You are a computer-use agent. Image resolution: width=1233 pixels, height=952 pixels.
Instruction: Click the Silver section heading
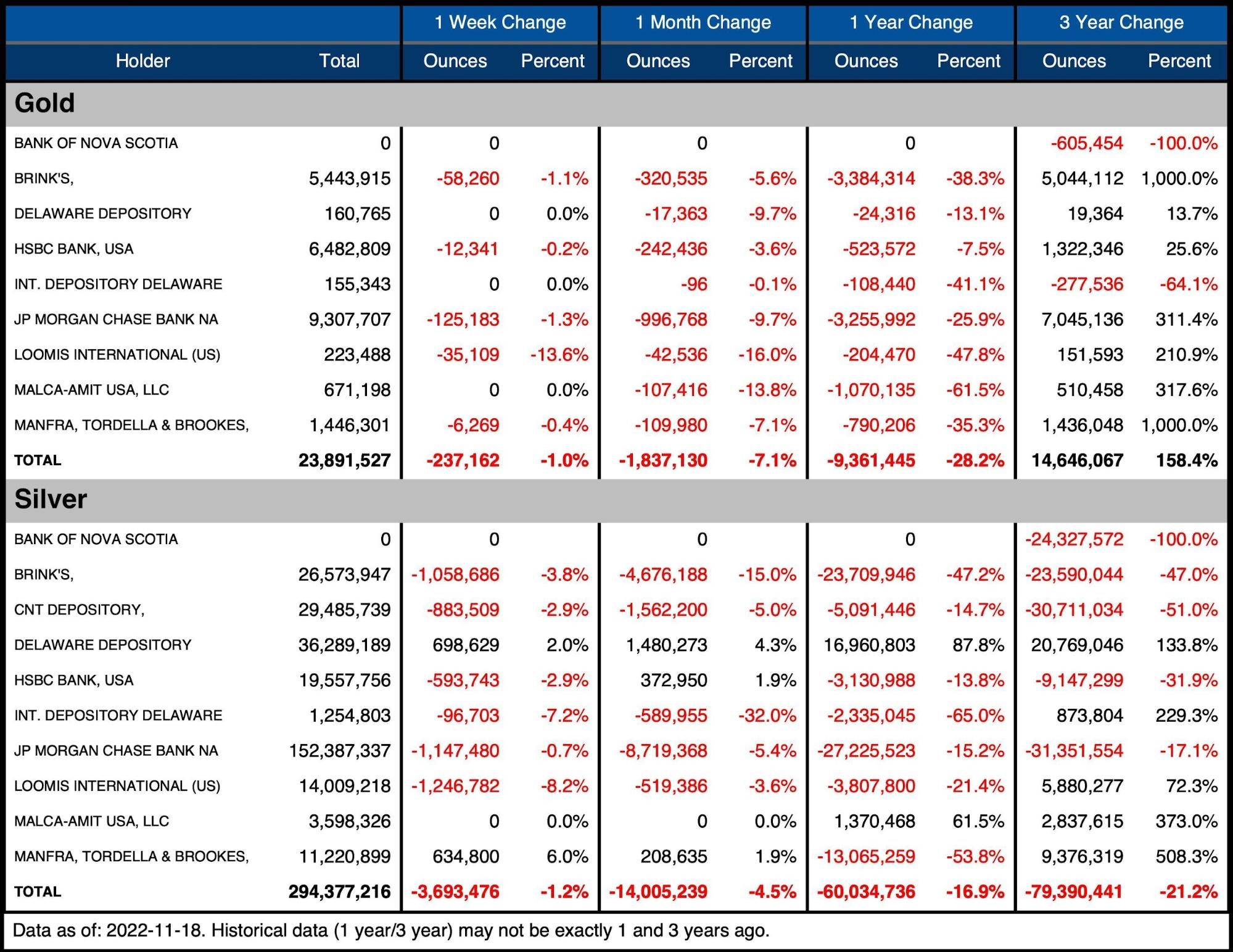51,499
